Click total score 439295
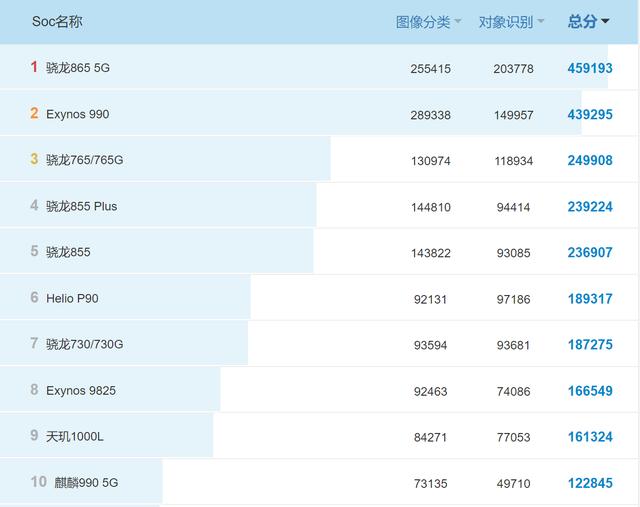640x507 pixels. pyautogui.click(x=590, y=115)
